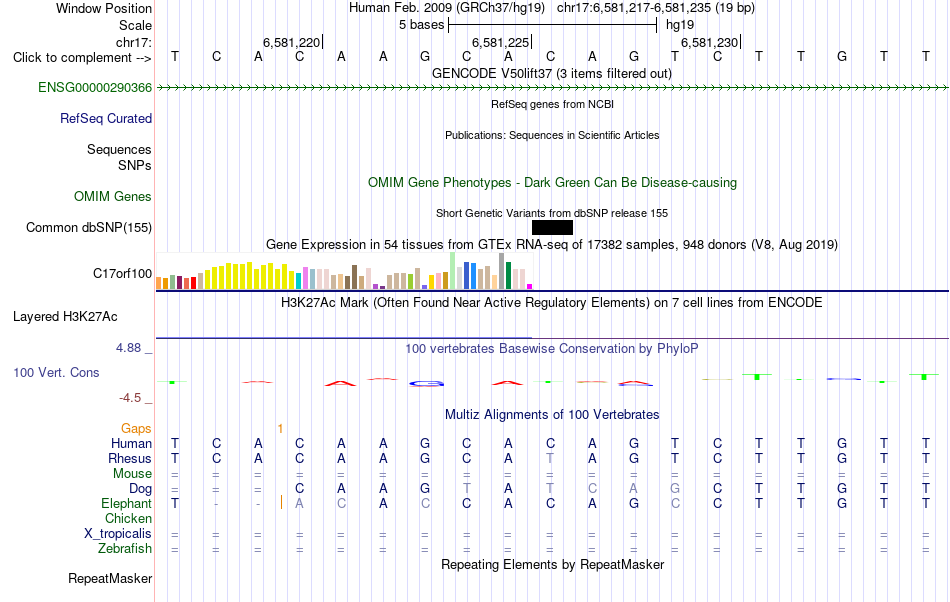
Task: Open the RefSeq Curated track label
Action: (105, 119)
